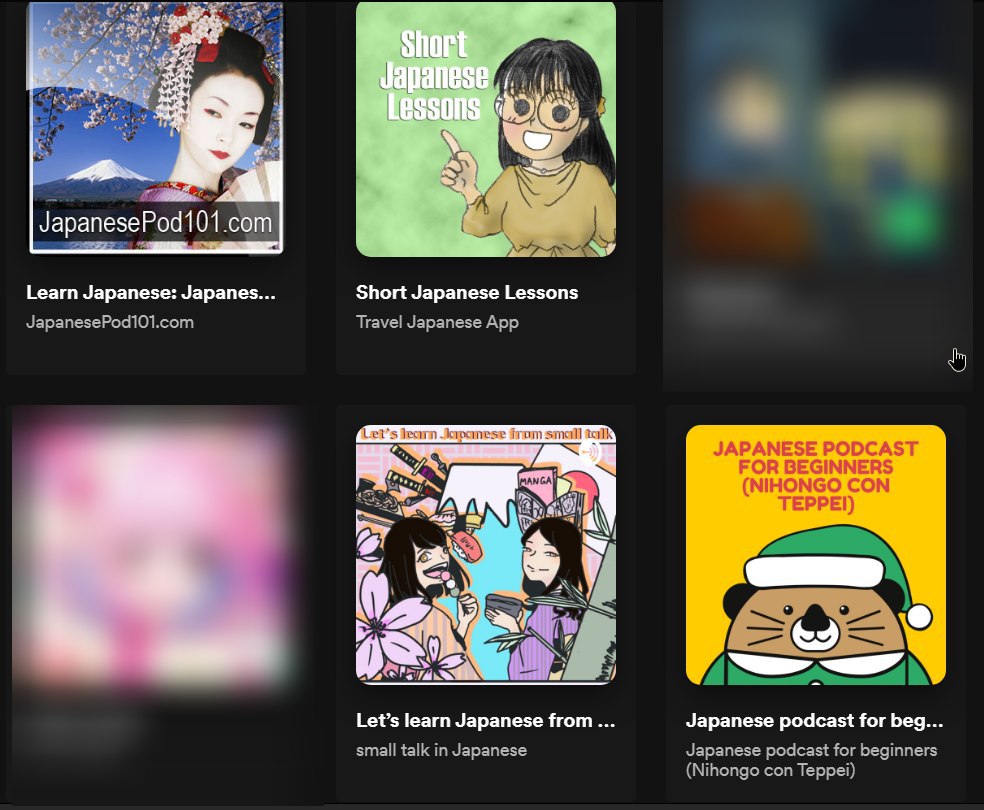This screenshot has width=984, height=810.
Task: Open the 'Learn Japanese: Japanes...' podcast title
Action: click(151, 292)
